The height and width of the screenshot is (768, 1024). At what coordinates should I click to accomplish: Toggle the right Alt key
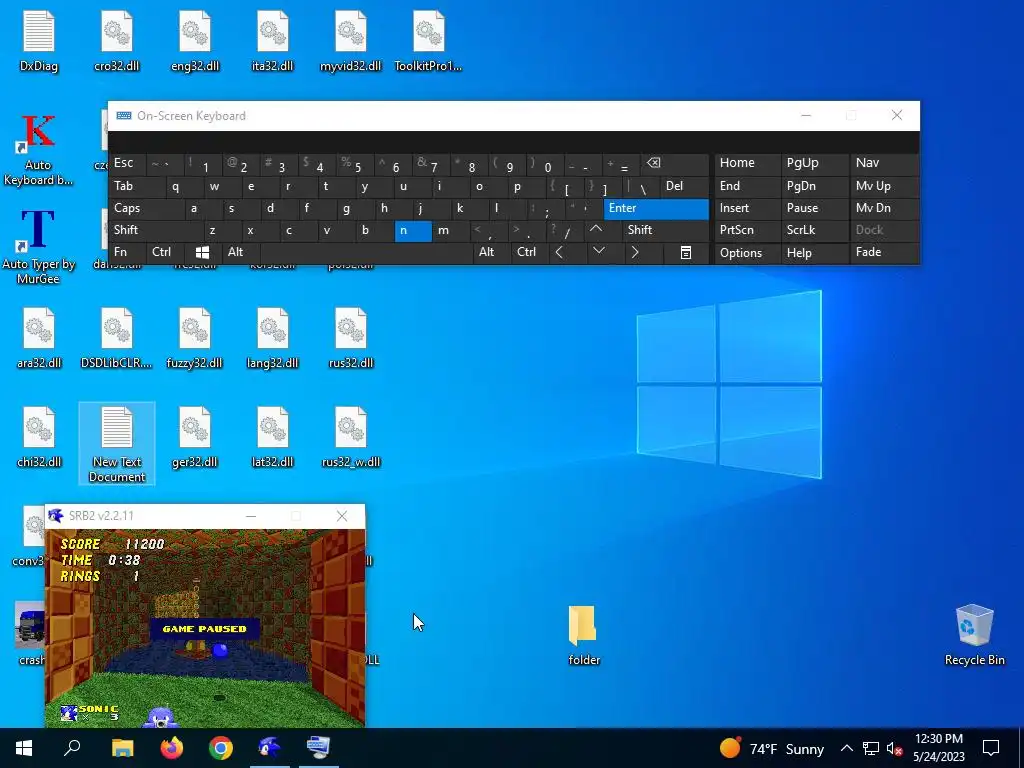point(492,252)
